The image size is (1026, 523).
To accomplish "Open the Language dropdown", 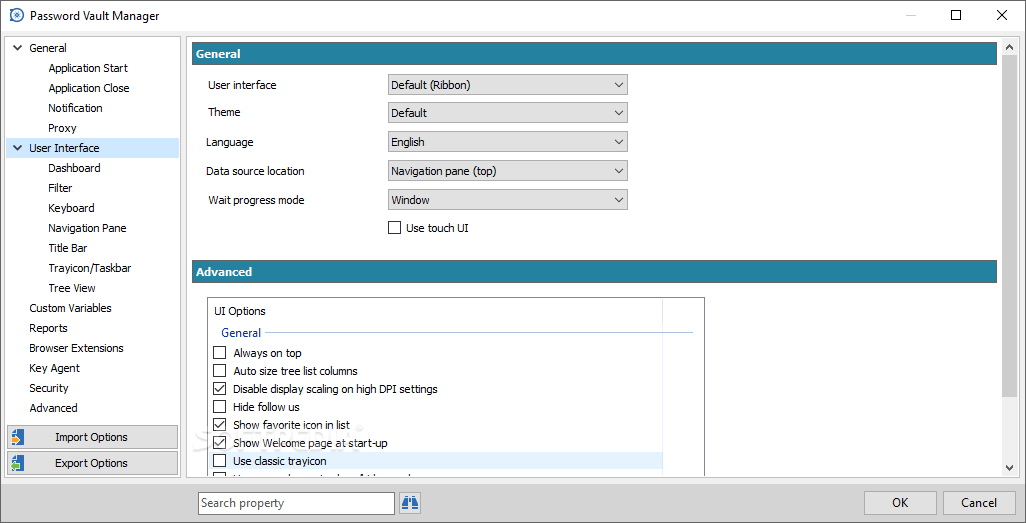I will point(508,142).
